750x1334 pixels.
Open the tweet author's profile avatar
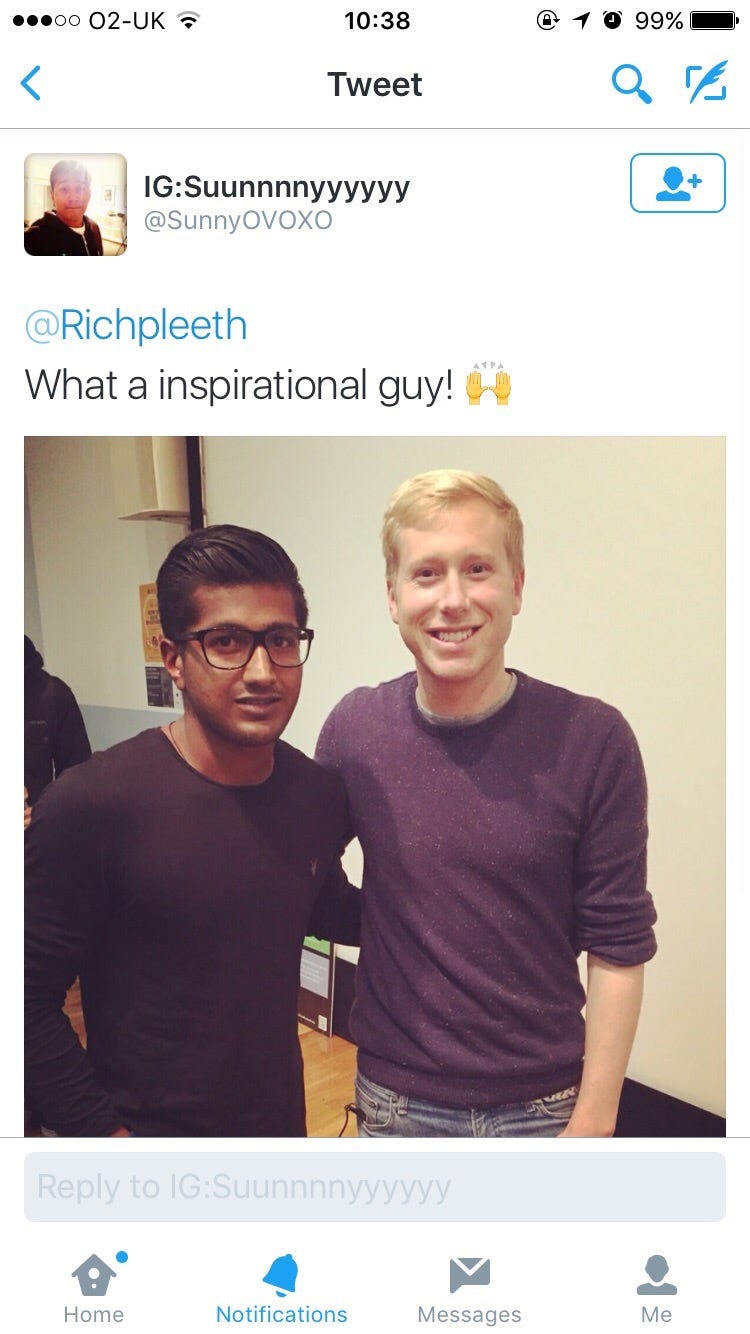pos(76,205)
